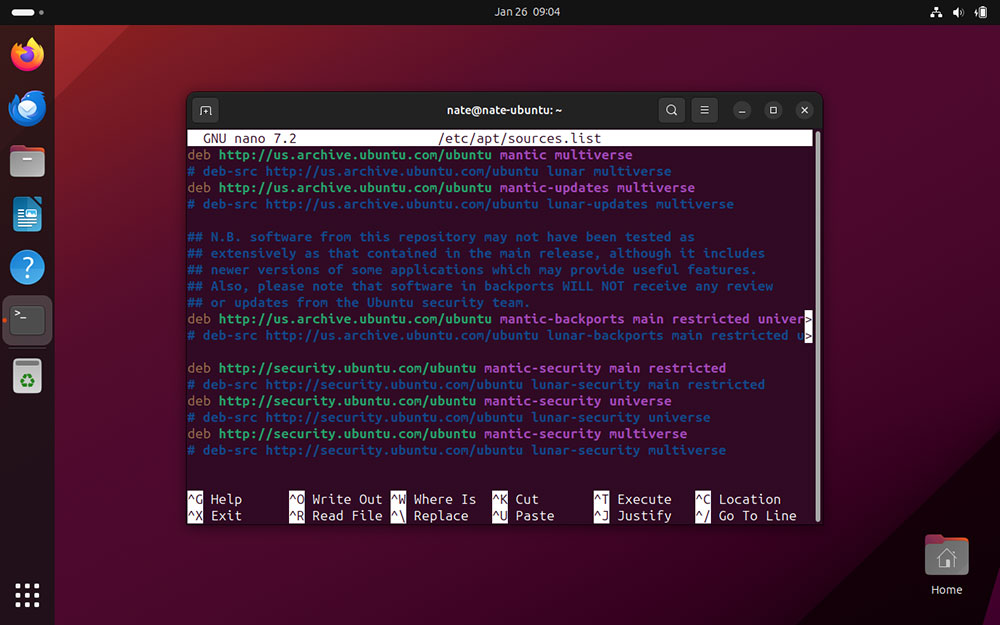Open the system status tray menu
Viewport: 1000px width, 625px height.
click(x=958, y=12)
